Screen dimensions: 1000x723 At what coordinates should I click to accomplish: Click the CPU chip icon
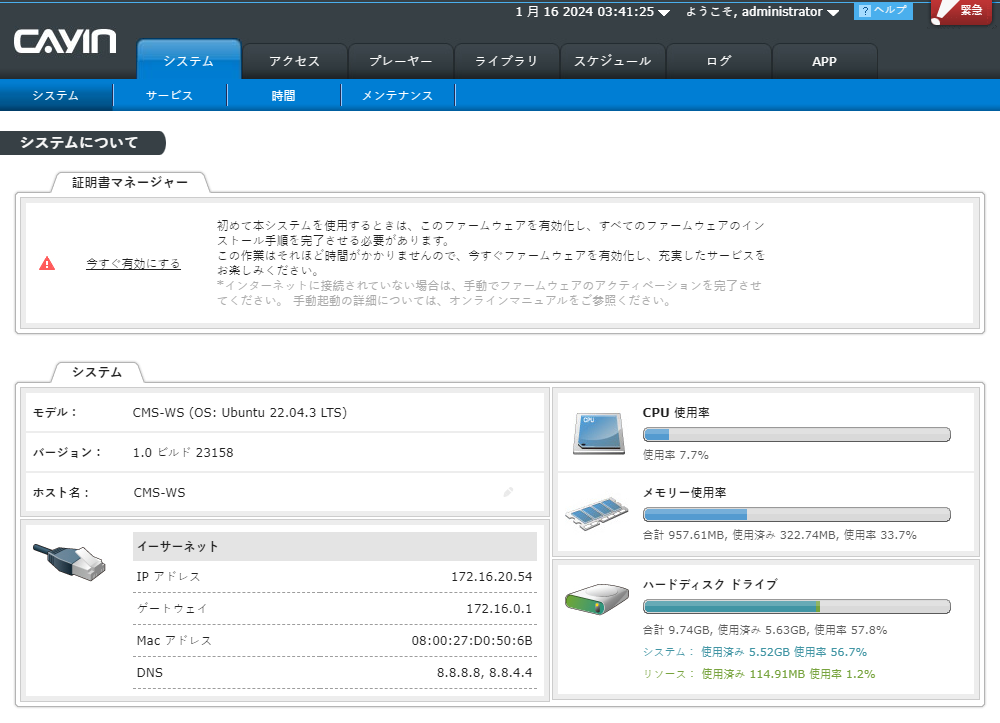coord(598,434)
